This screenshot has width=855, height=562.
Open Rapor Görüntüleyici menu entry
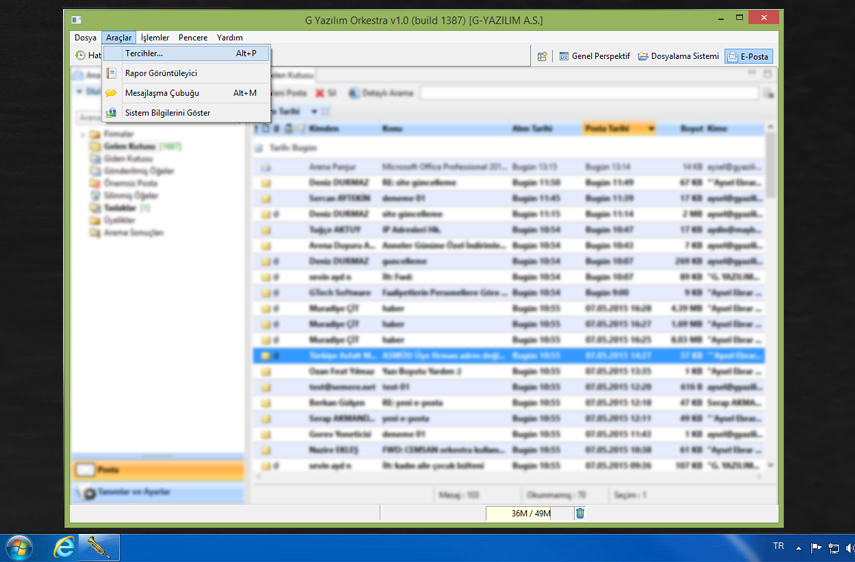tap(186, 73)
